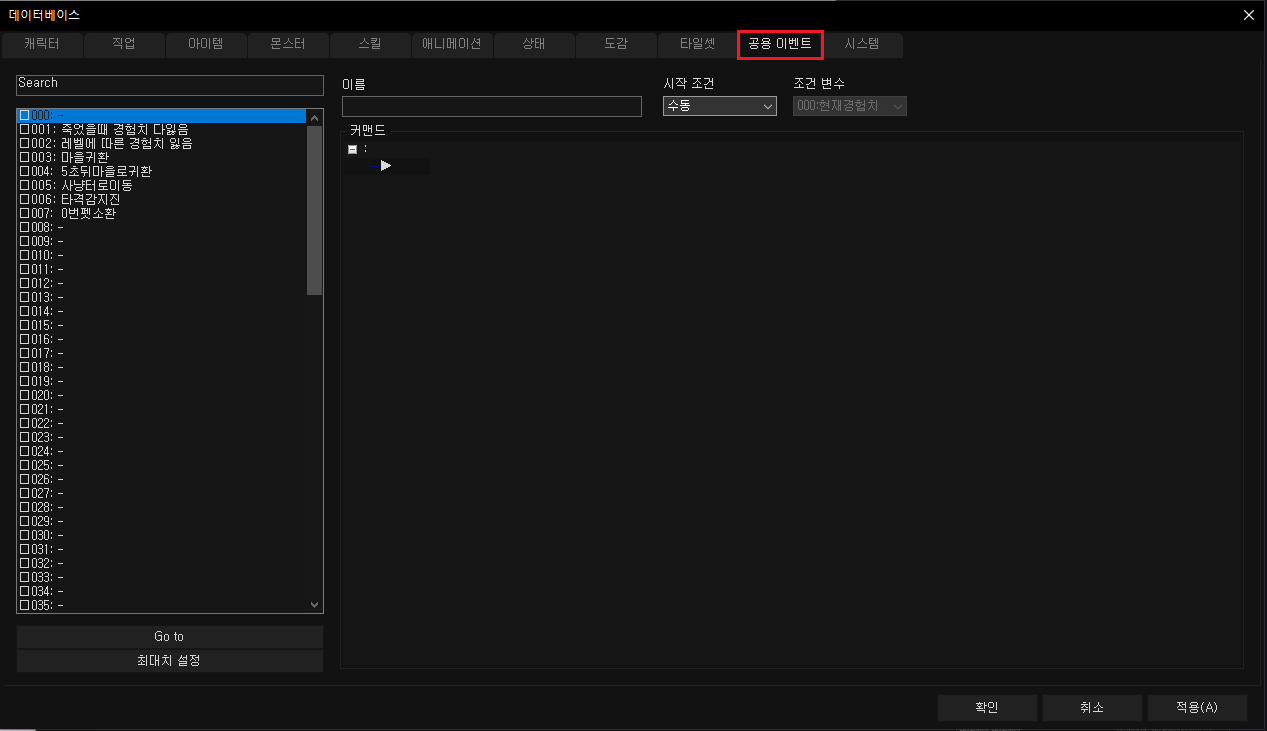Image resolution: width=1267 pixels, height=731 pixels.
Task: Check the box next to 003: 마을귀환
Action: 25,157
